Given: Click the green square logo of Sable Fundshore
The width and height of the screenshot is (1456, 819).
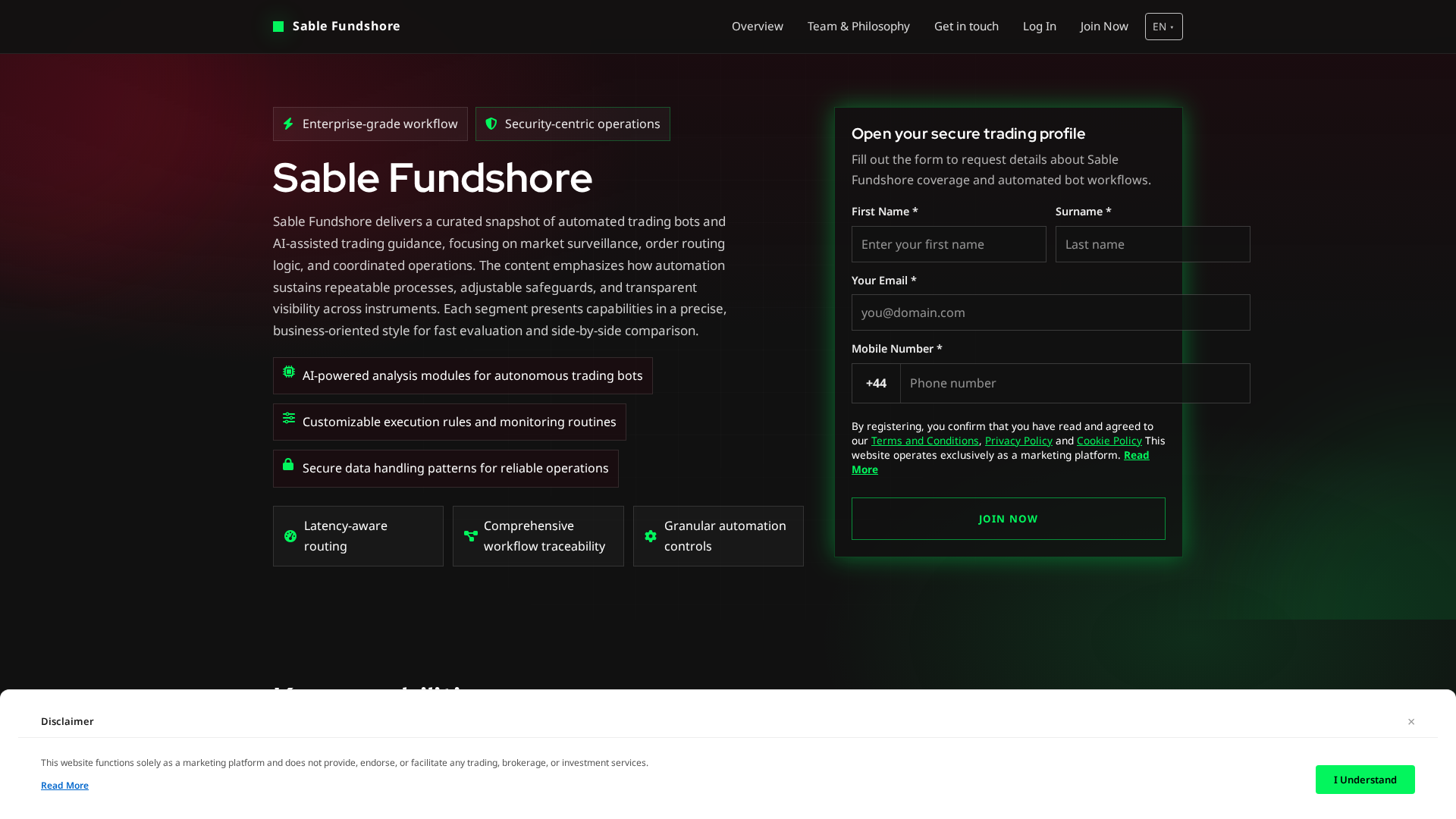Looking at the screenshot, I should coord(278,26).
